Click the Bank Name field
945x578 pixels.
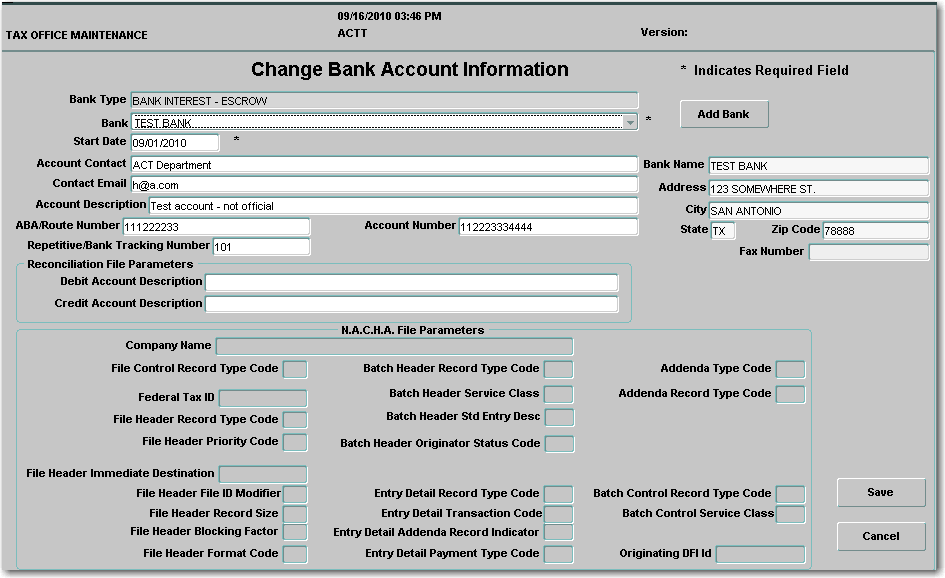tap(818, 166)
